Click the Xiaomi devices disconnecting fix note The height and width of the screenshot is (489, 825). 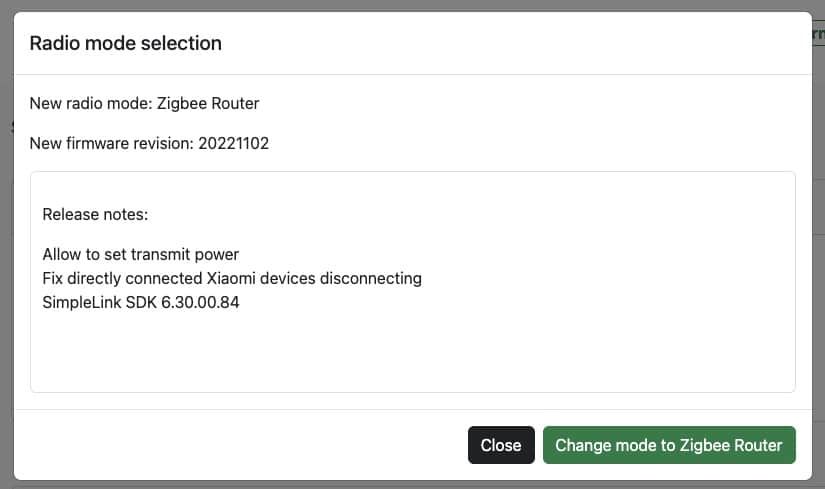[x=232, y=278]
